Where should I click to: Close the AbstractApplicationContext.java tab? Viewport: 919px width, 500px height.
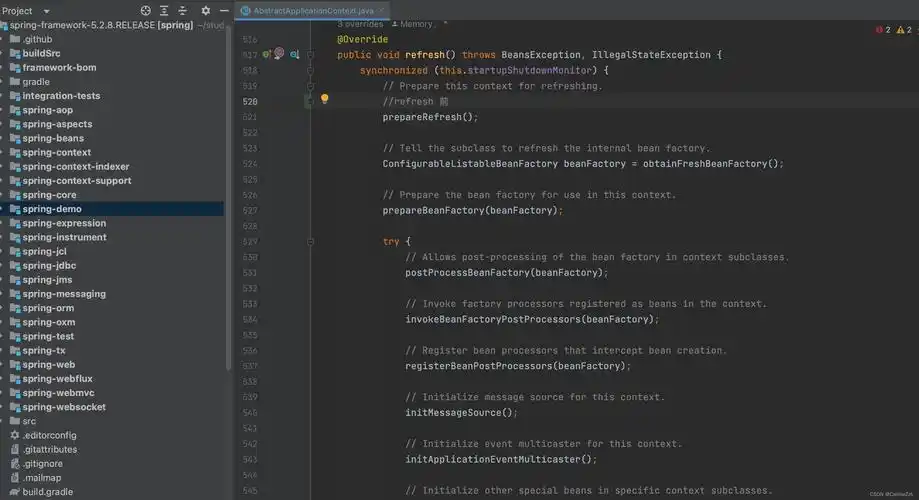click(x=381, y=10)
